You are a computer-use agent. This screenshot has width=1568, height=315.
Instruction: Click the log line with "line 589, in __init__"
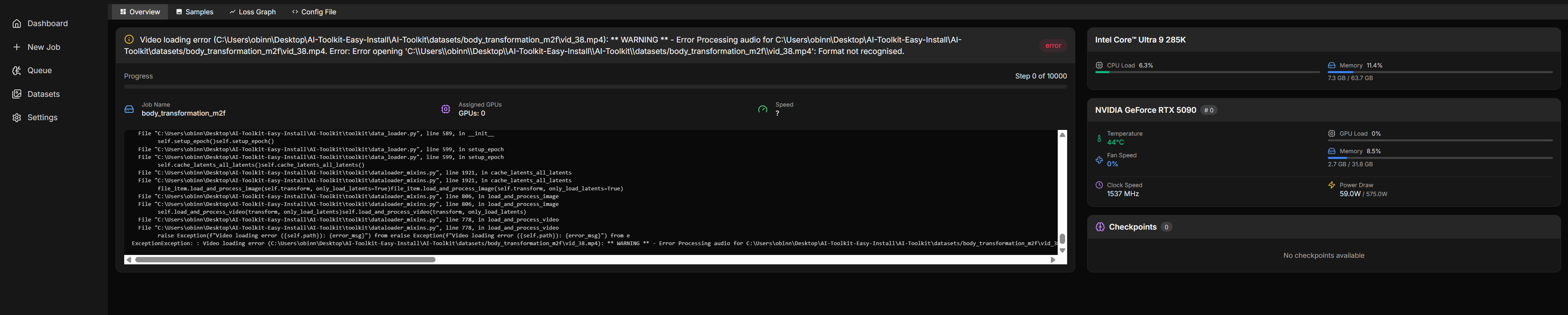[x=316, y=134]
